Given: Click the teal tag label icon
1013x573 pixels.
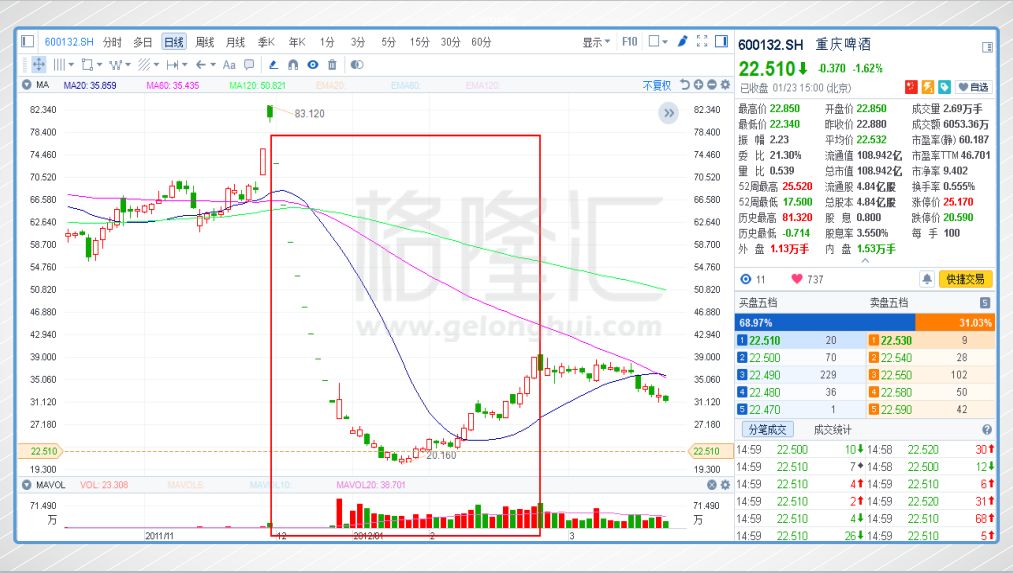Looking at the screenshot, I should (x=945, y=87).
